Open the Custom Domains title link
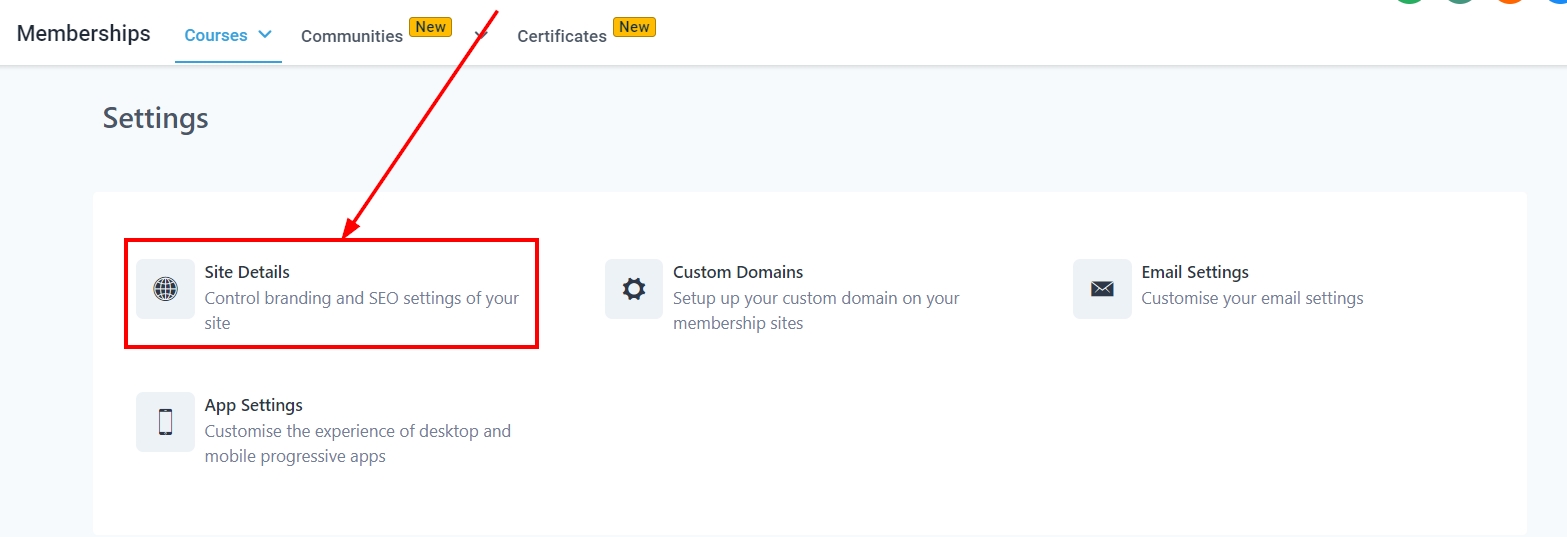 (738, 272)
